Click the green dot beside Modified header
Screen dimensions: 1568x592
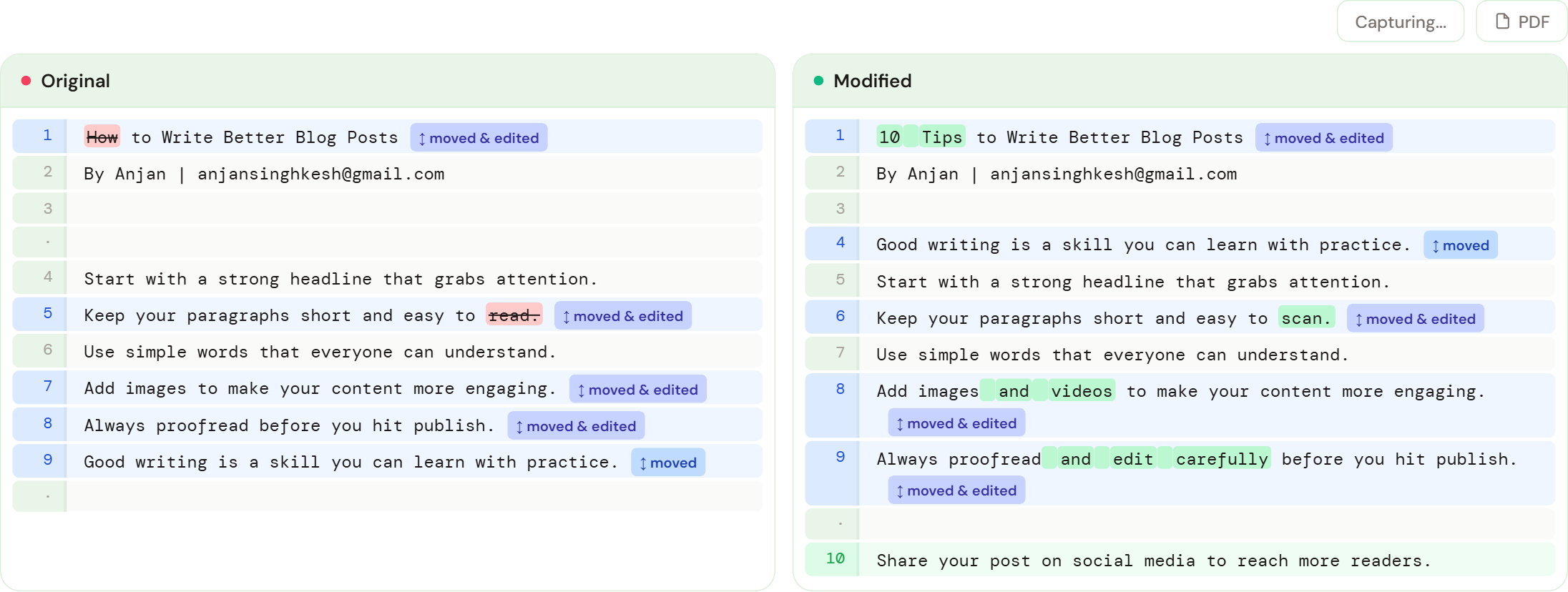[x=818, y=81]
